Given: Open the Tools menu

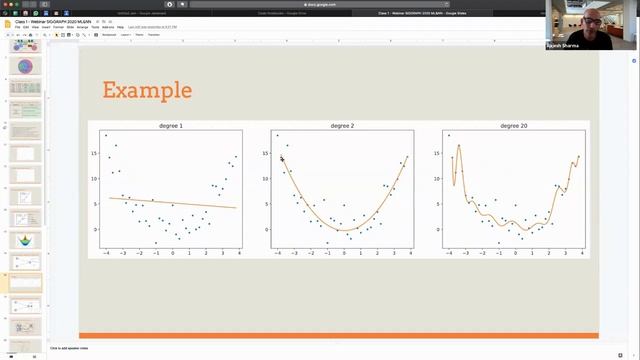Looking at the screenshot, I should (x=95, y=27).
